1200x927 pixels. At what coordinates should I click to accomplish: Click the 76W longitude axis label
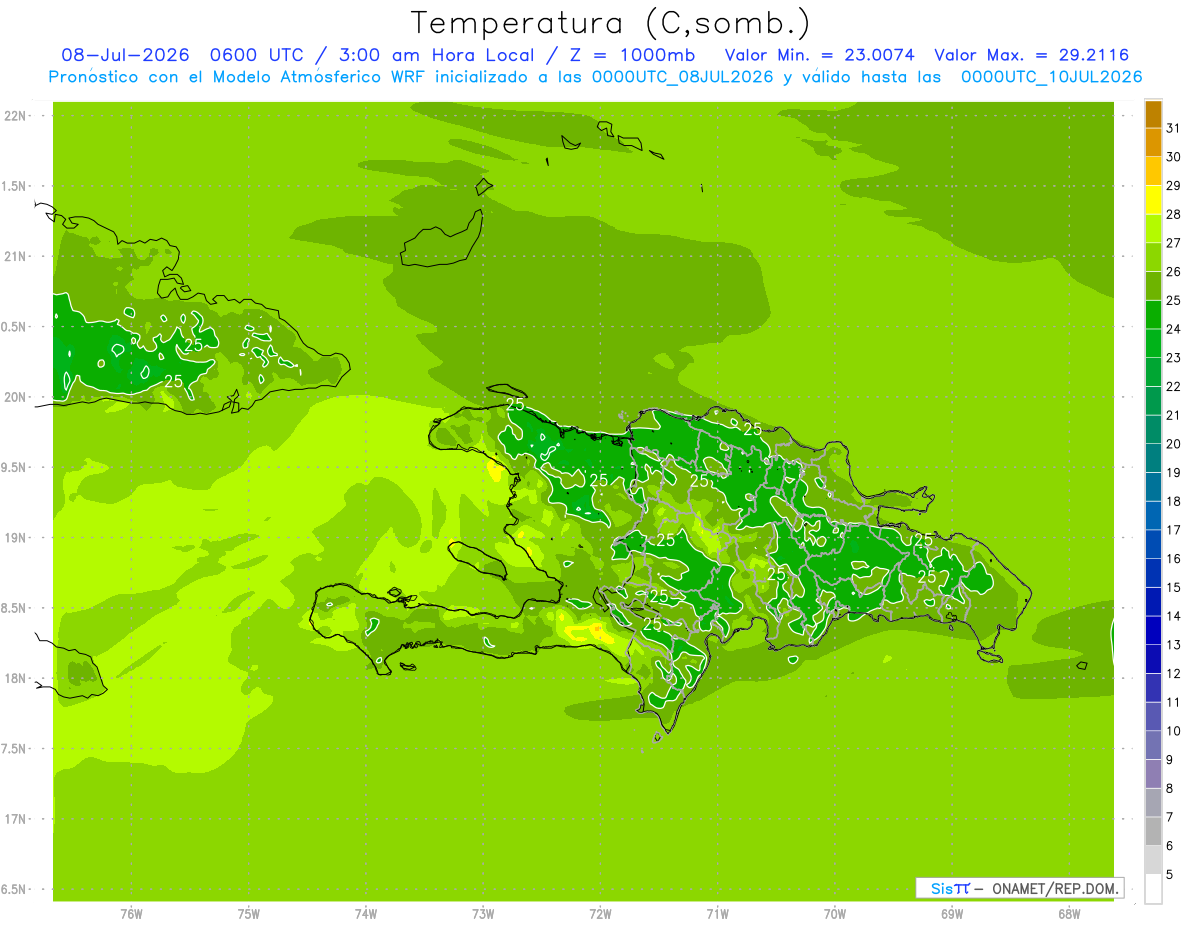131,914
